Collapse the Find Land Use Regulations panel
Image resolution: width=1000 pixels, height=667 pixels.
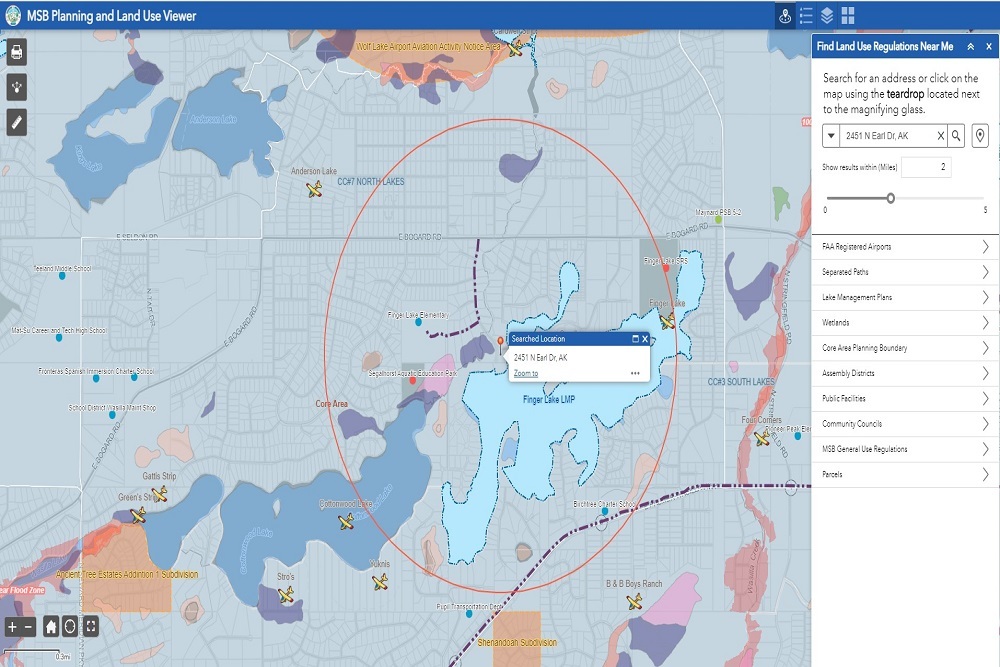(970, 47)
